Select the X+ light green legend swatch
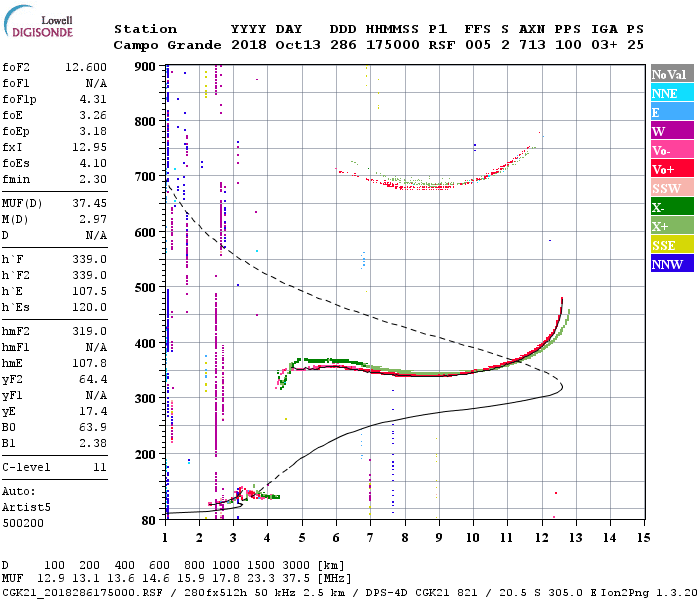The height and width of the screenshot is (600, 700). [672, 225]
